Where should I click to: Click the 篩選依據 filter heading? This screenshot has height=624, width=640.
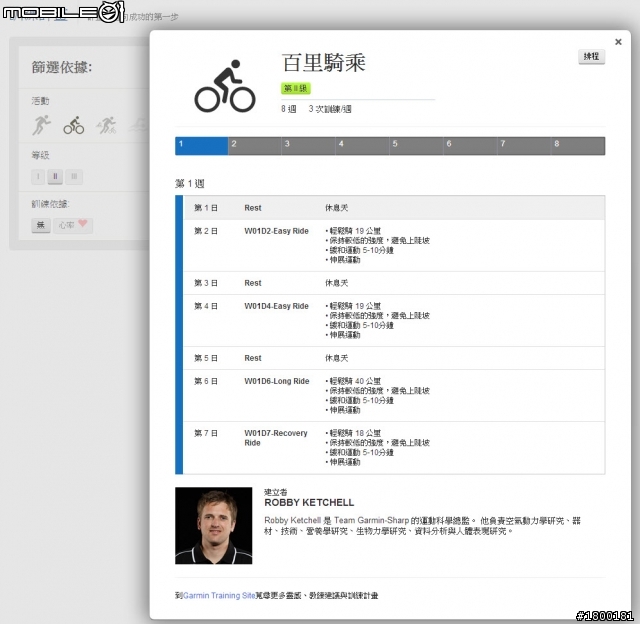pos(62,67)
